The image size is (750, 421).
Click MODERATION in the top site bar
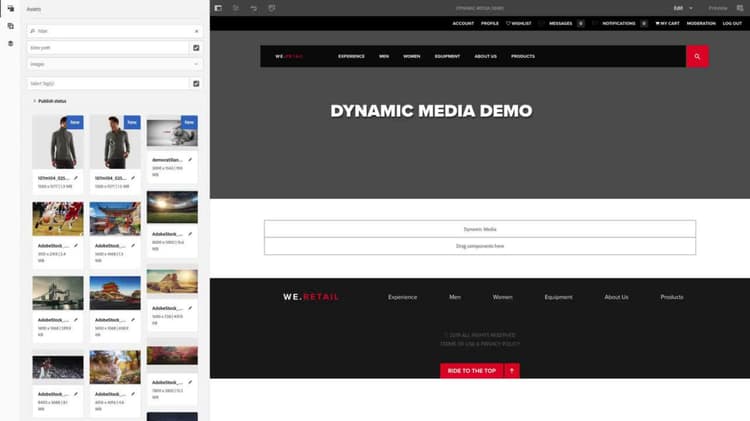click(701, 23)
